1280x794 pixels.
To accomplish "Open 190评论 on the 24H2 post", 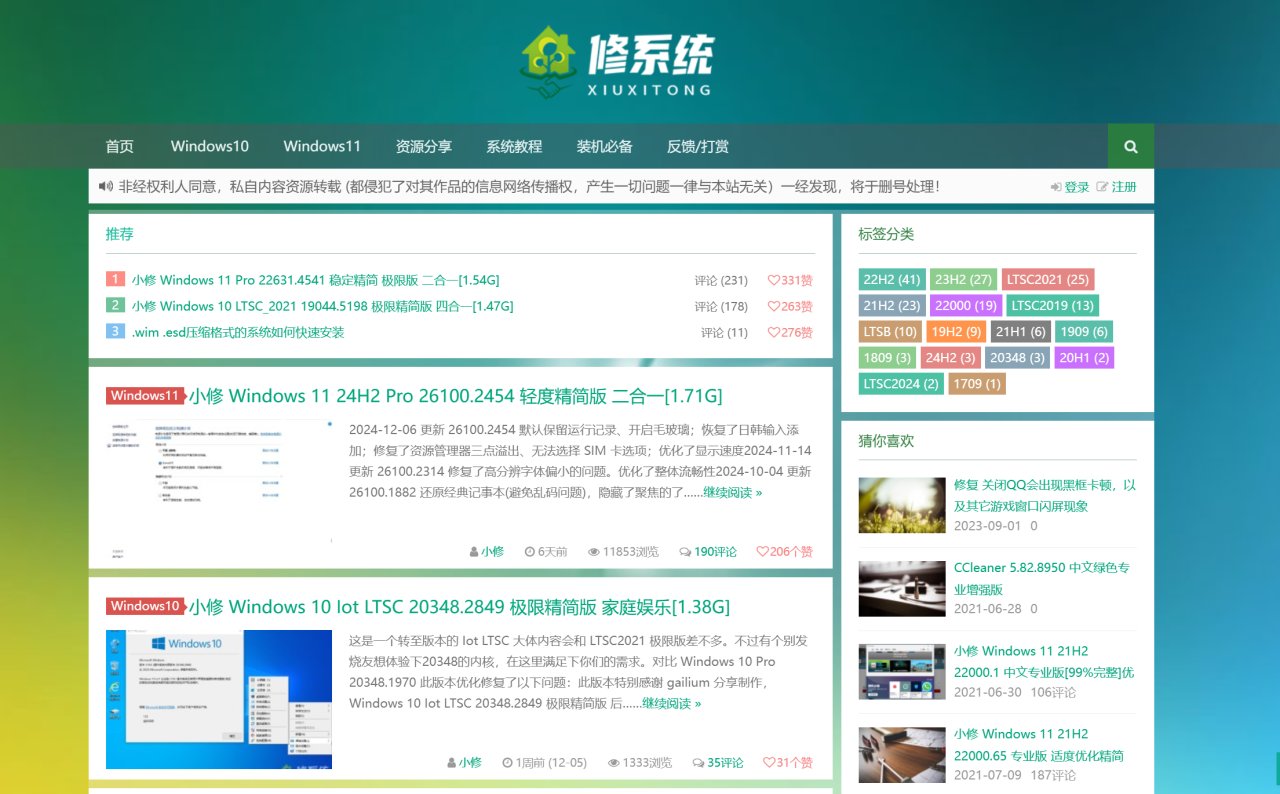I will click(708, 551).
